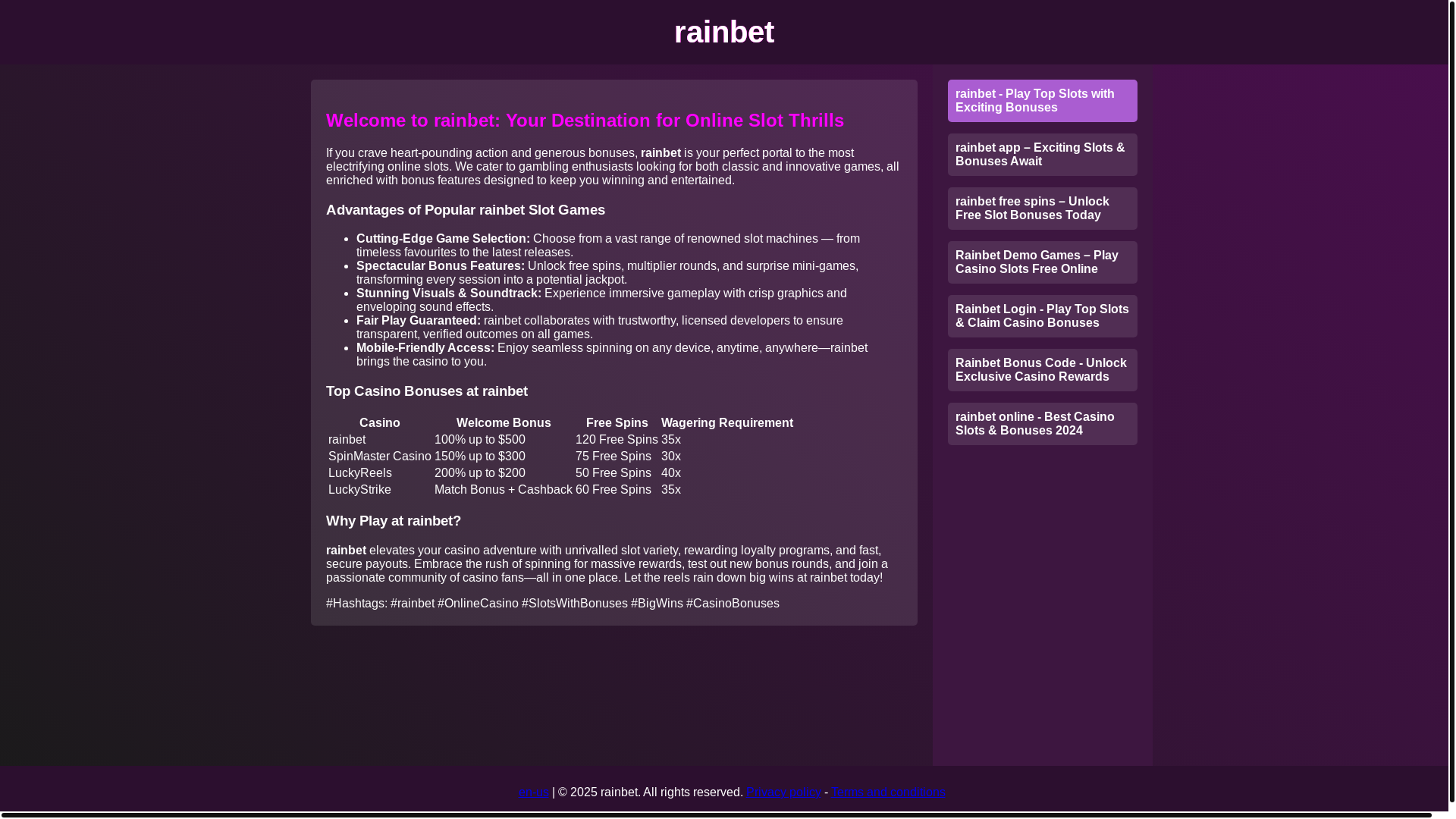Click the 'Match Bonus + Cashback' cell

tap(504, 490)
